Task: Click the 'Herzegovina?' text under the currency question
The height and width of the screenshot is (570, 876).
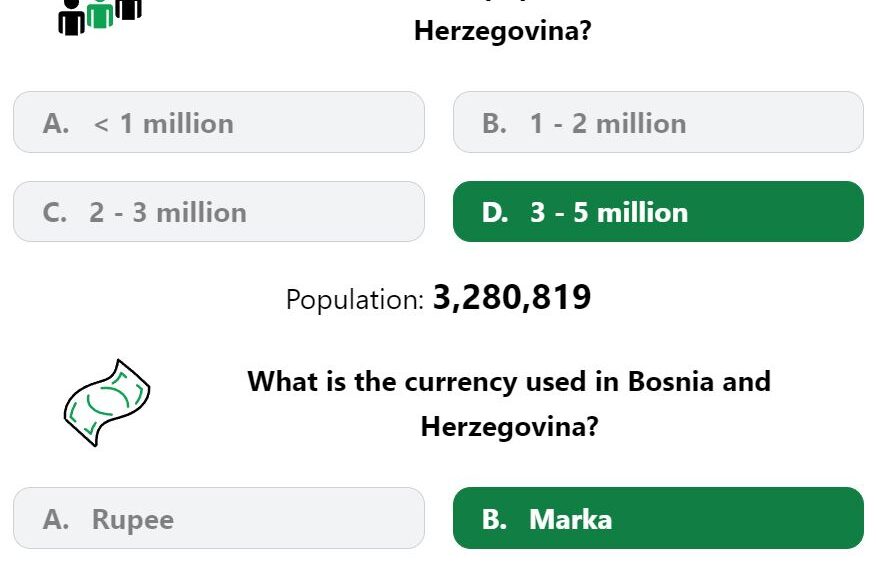Action: tap(509, 427)
